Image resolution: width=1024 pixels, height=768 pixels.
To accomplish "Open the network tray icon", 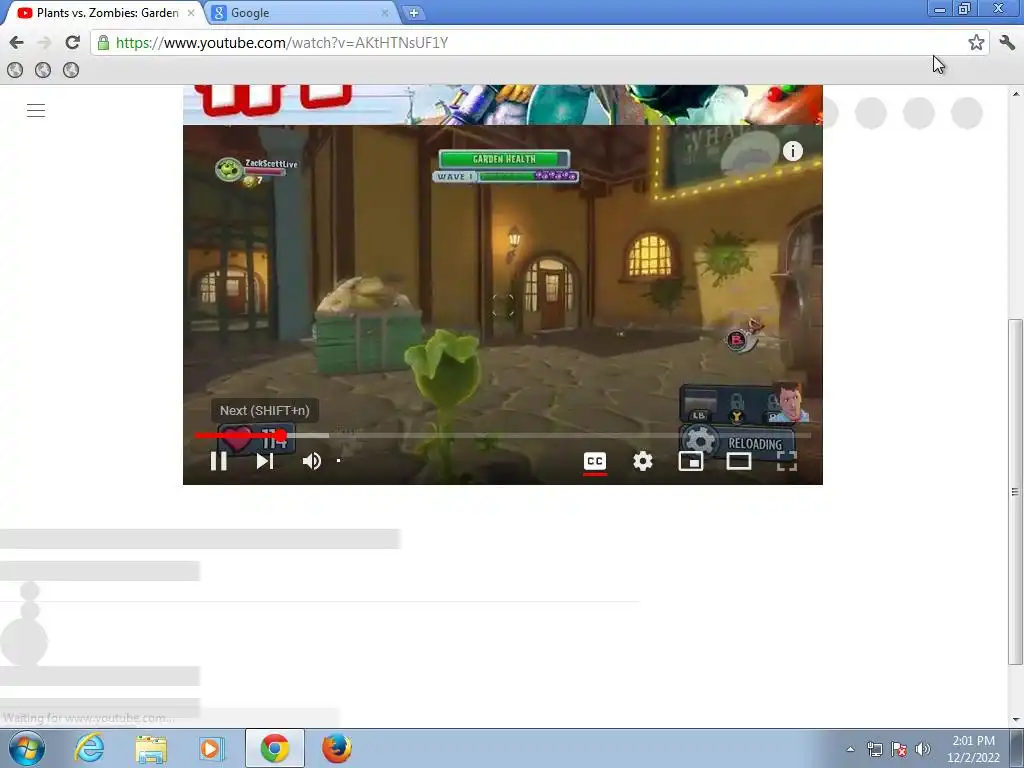I will pos(874,749).
